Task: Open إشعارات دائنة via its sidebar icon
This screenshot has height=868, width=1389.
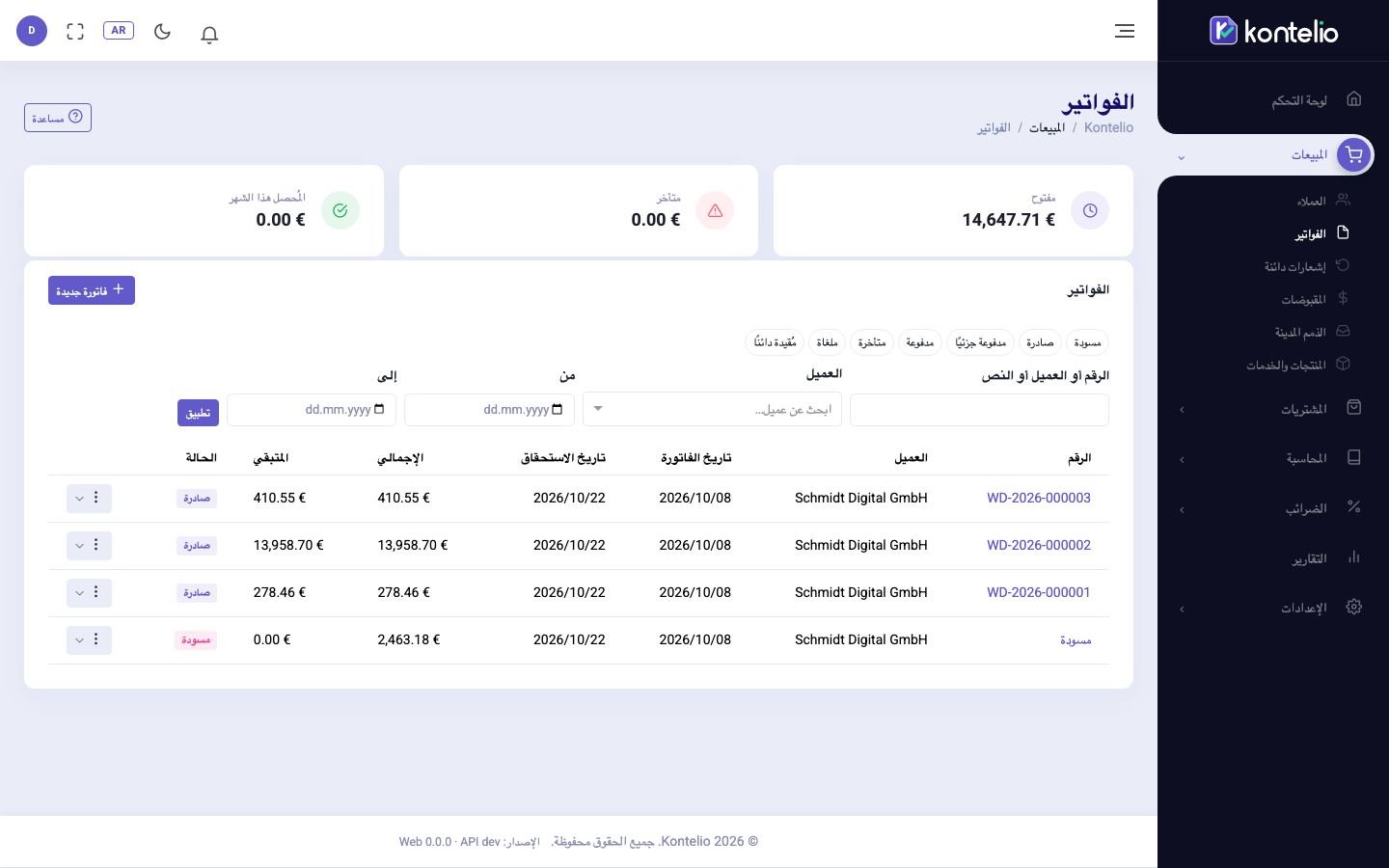Action: (x=1343, y=266)
